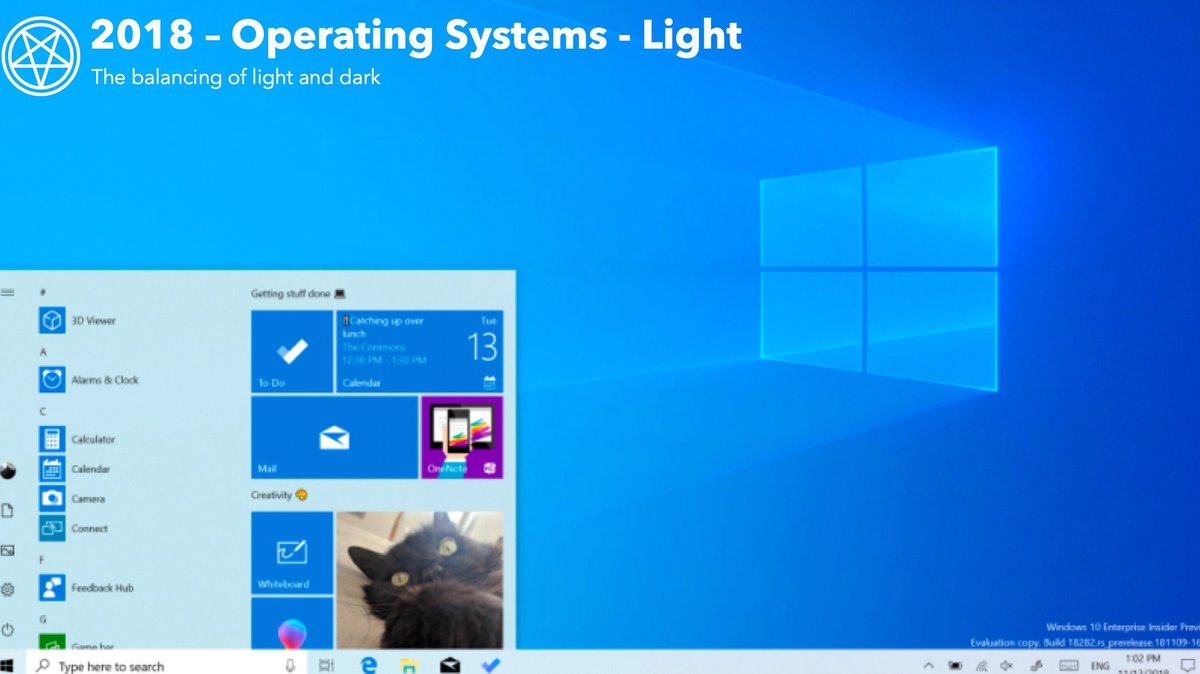This screenshot has height=674, width=1200.
Task: Show hidden tray icons chevron
Action: coord(928,665)
